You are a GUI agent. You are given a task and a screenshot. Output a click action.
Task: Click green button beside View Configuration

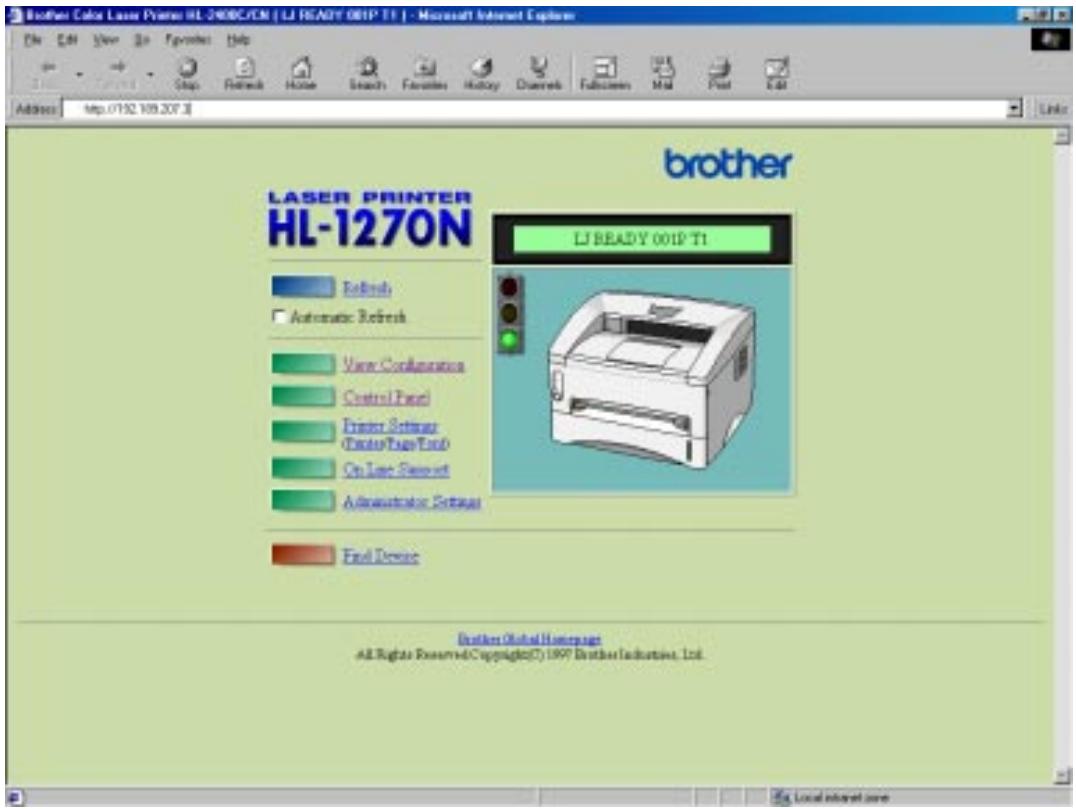coord(303,364)
